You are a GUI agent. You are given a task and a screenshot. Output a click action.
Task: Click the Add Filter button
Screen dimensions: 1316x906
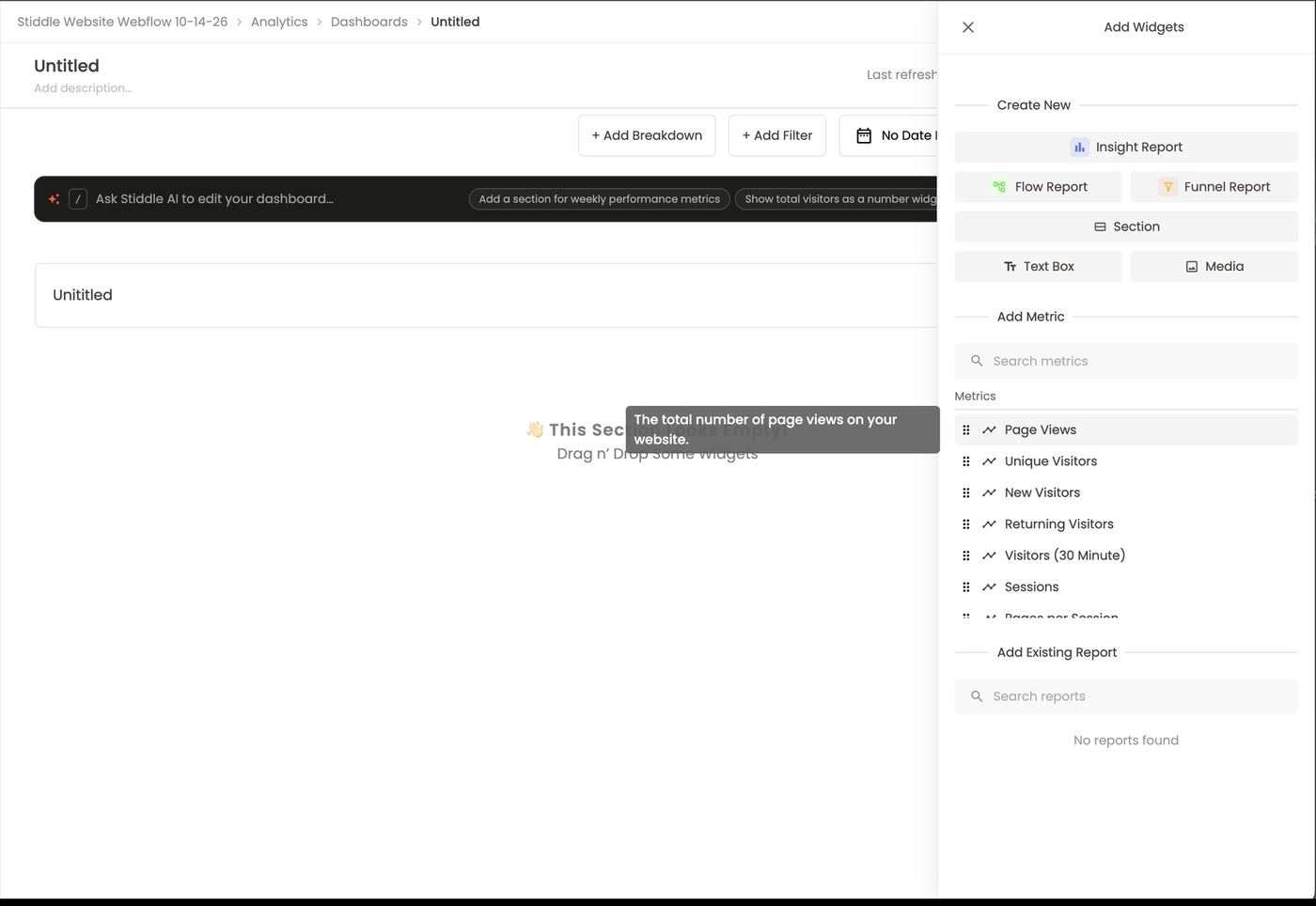(777, 135)
